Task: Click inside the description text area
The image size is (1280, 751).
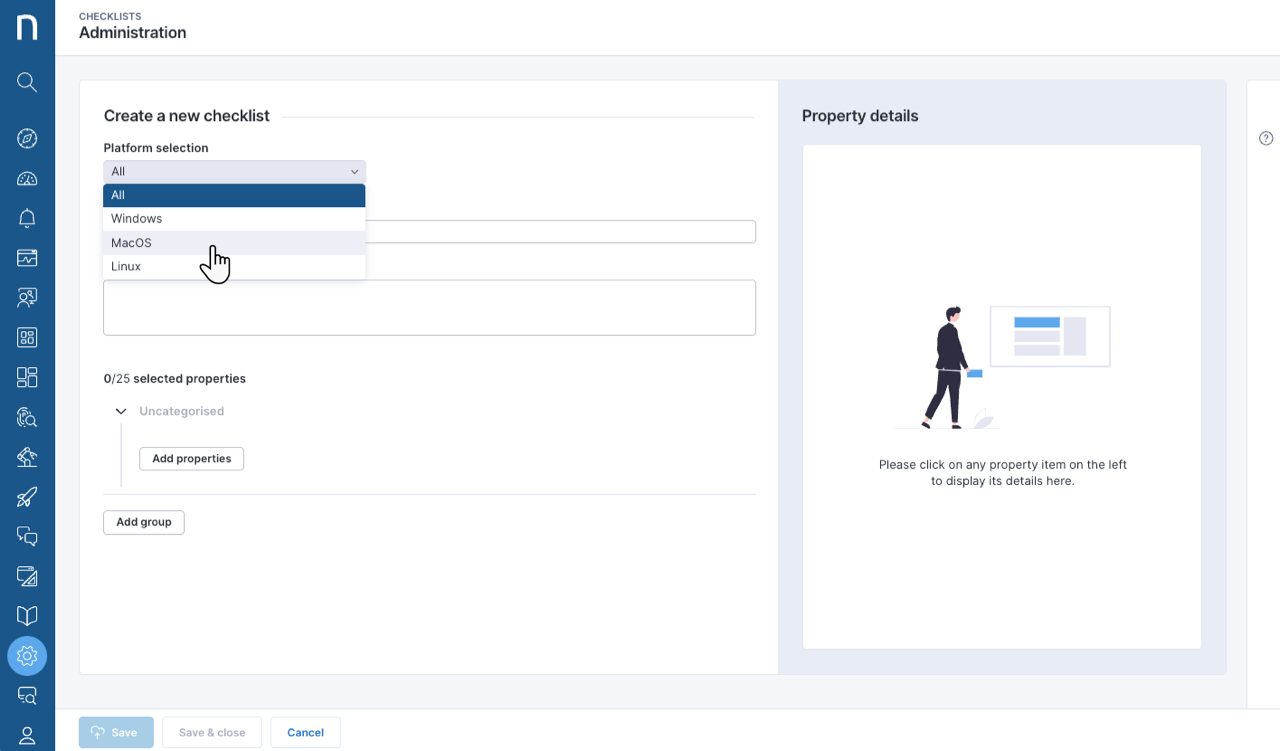Action: pyautogui.click(x=429, y=307)
